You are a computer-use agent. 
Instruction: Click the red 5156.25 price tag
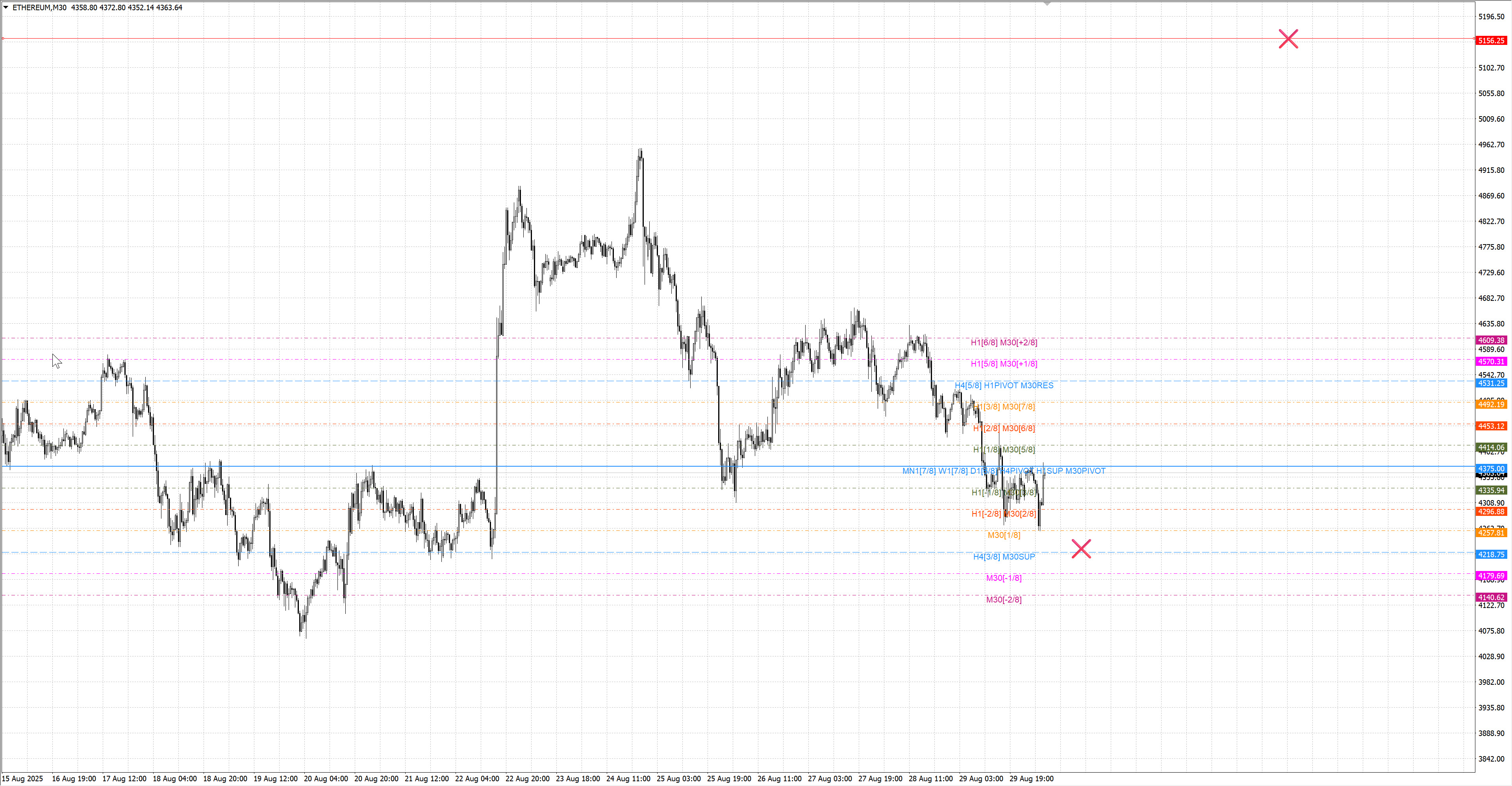pos(1491,41)
